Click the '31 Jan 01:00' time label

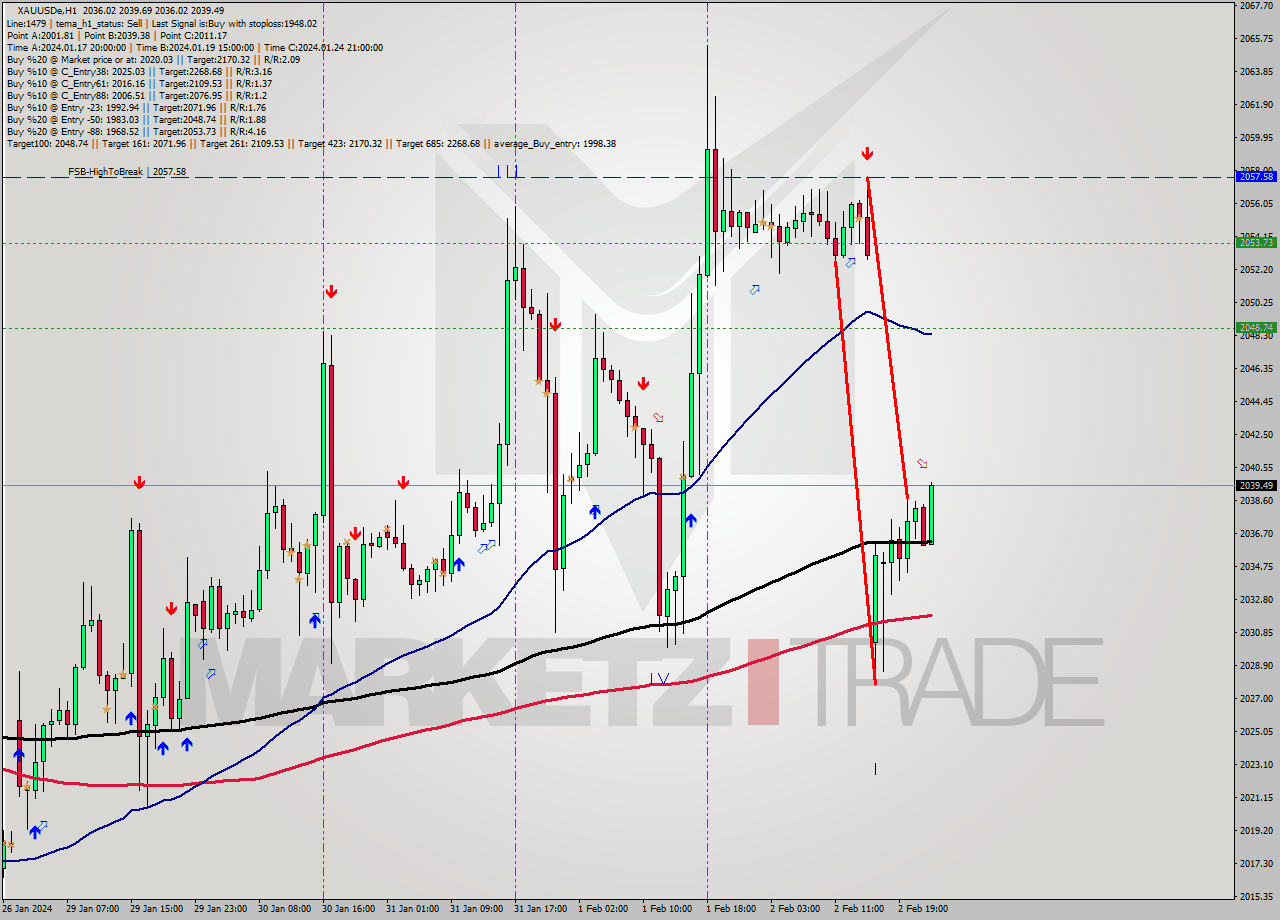[411, 909]
